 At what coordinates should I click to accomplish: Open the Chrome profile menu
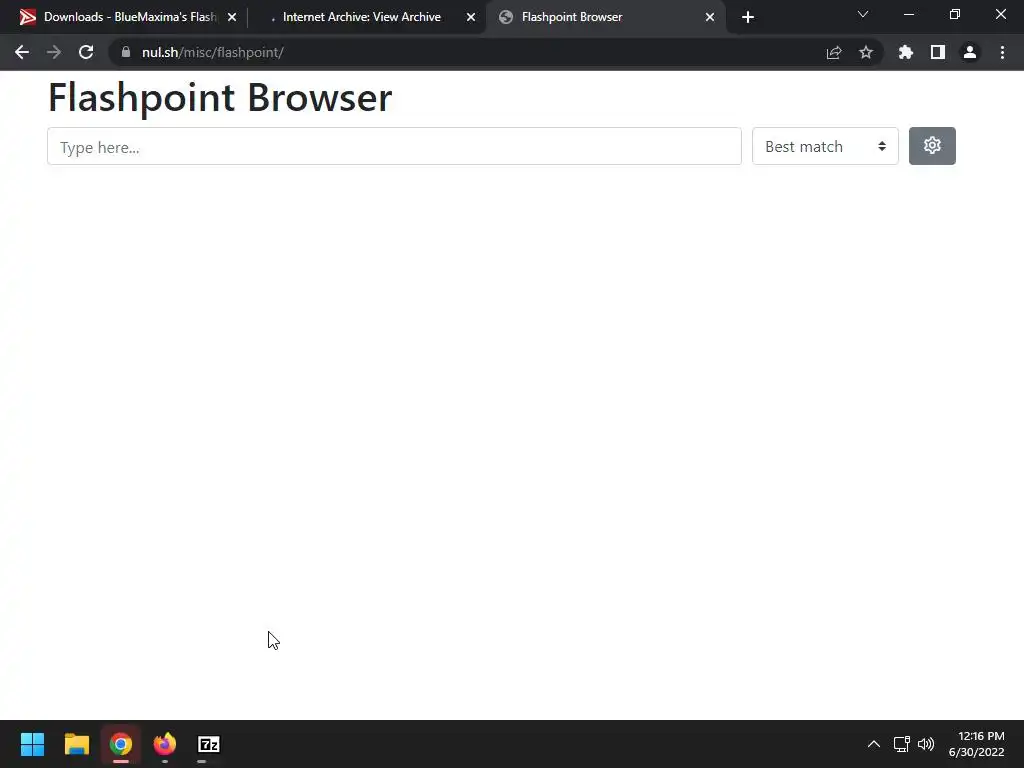(x=970, y=52)
